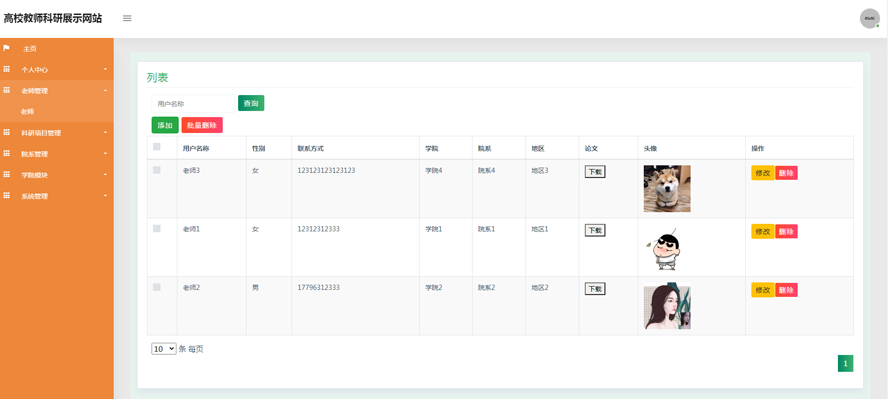Click the 院系1 cell
The image size is (888, 399).
pyautogui.click(x=486, y=229)
